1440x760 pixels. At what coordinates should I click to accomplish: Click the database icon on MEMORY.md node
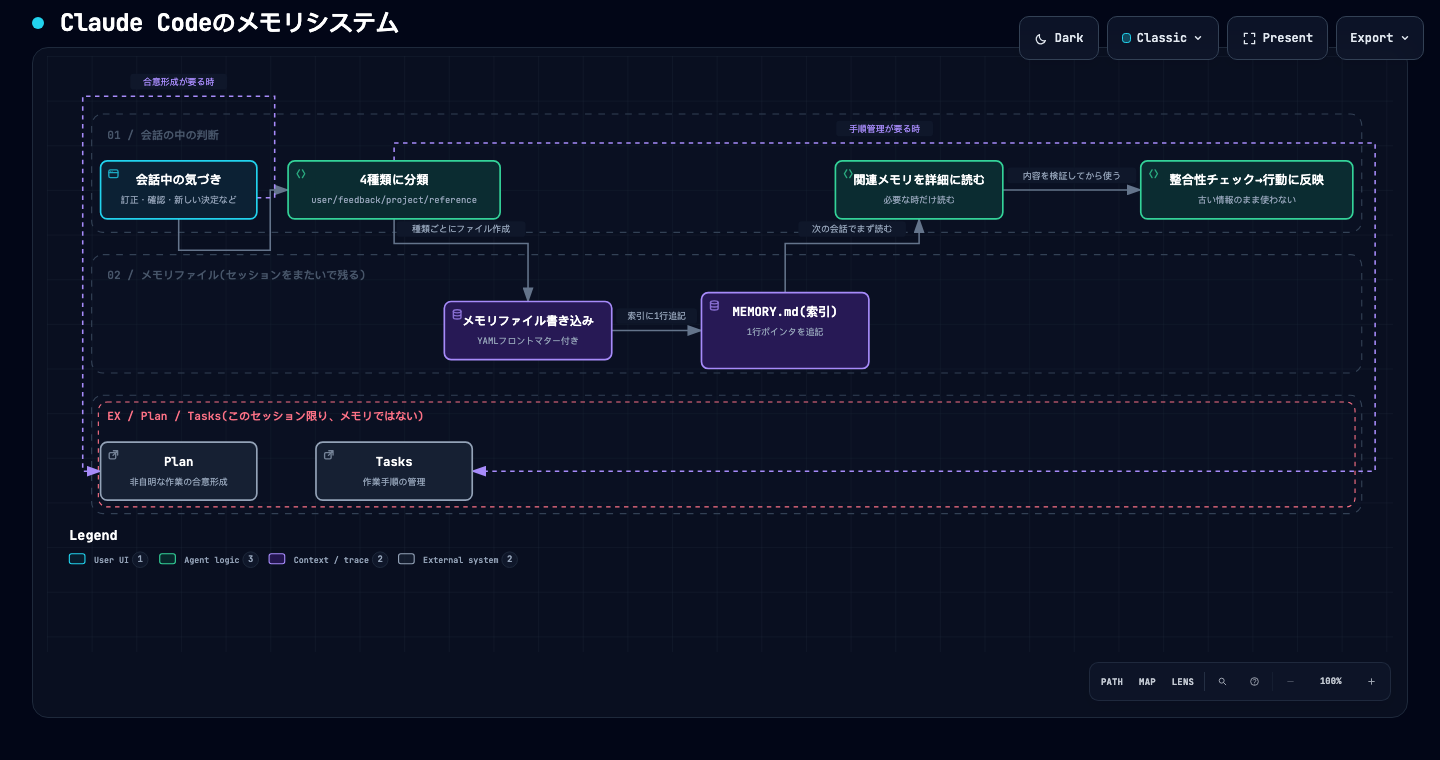pos(714,305)
